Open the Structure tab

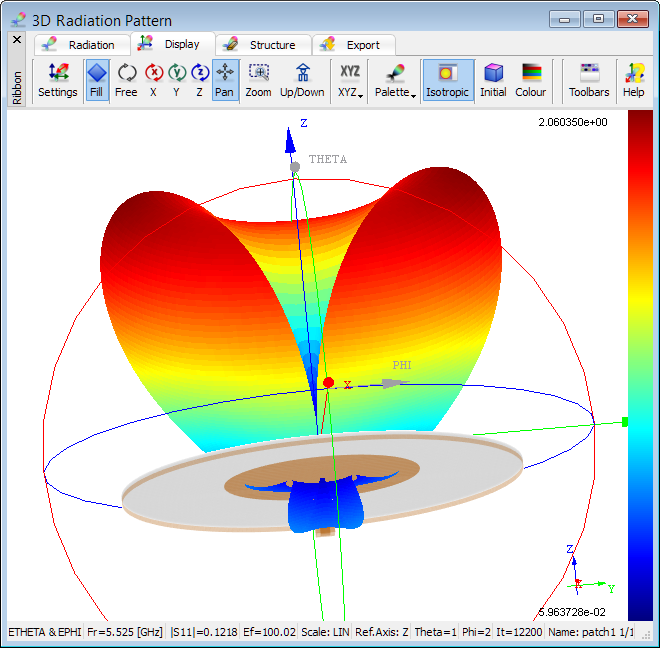(x=262, y=45)
